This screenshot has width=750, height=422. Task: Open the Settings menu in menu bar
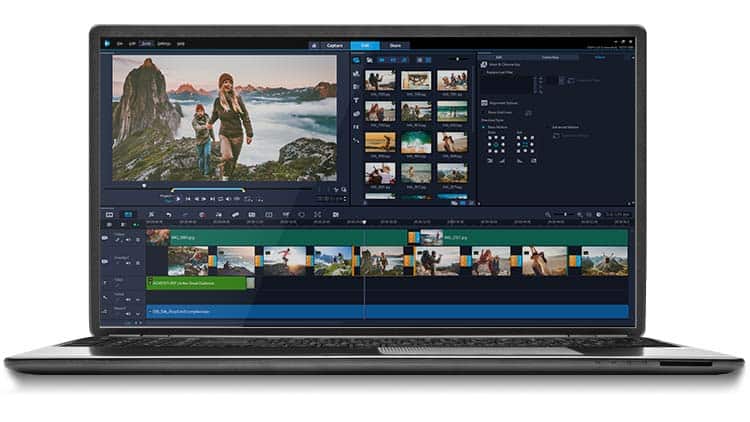click(164, 44)
